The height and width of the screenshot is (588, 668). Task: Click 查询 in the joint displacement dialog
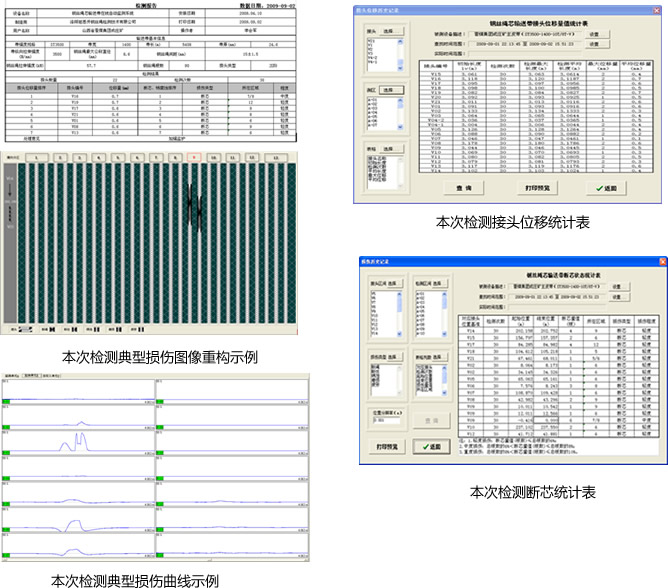click(462, 188)
